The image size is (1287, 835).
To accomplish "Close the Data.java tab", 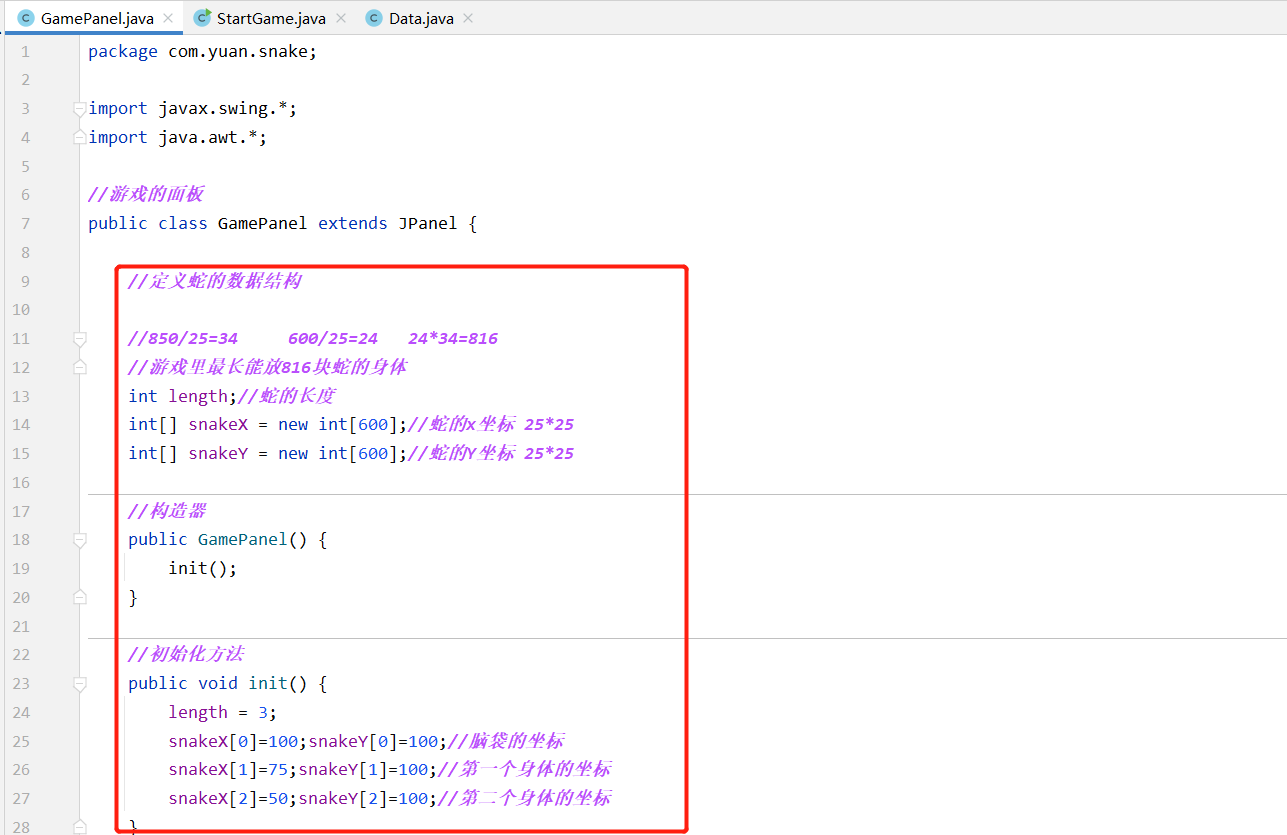I will 468,18.
